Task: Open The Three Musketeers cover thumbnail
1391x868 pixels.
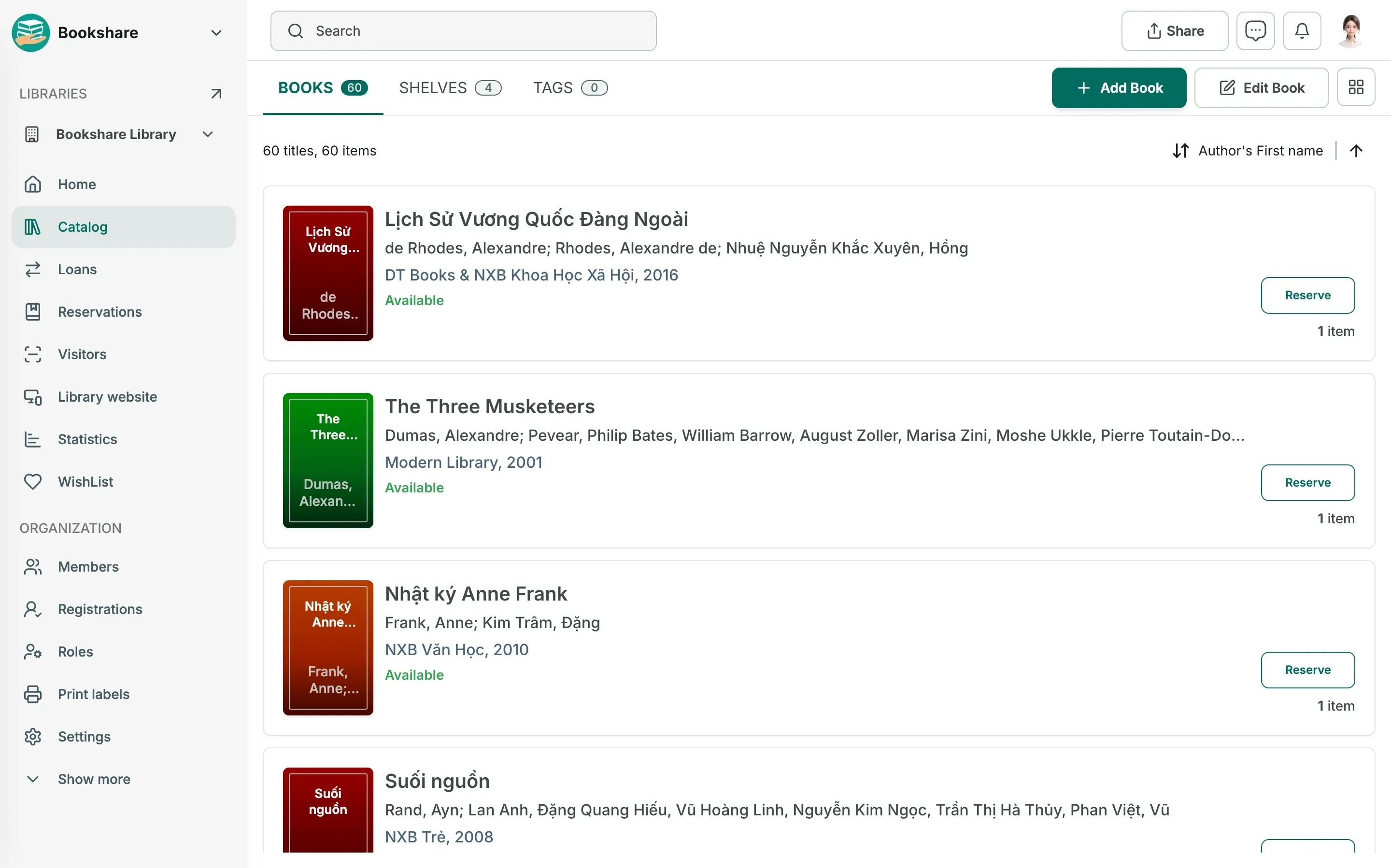Action: tap(328, 461)
